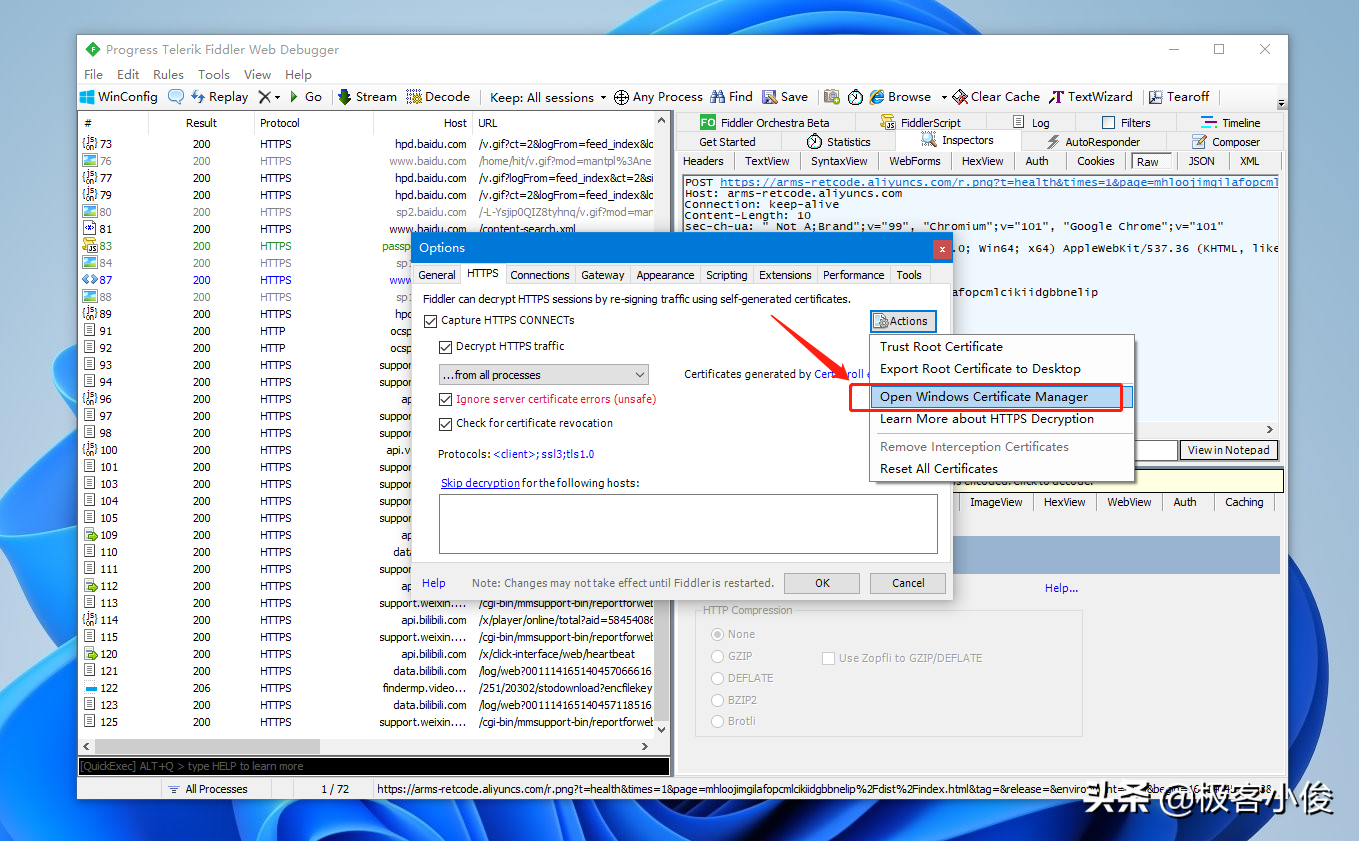Switch to the Connections tab in Options
Viewport: 1359px width, 841px height.
(x=540, y=275)
